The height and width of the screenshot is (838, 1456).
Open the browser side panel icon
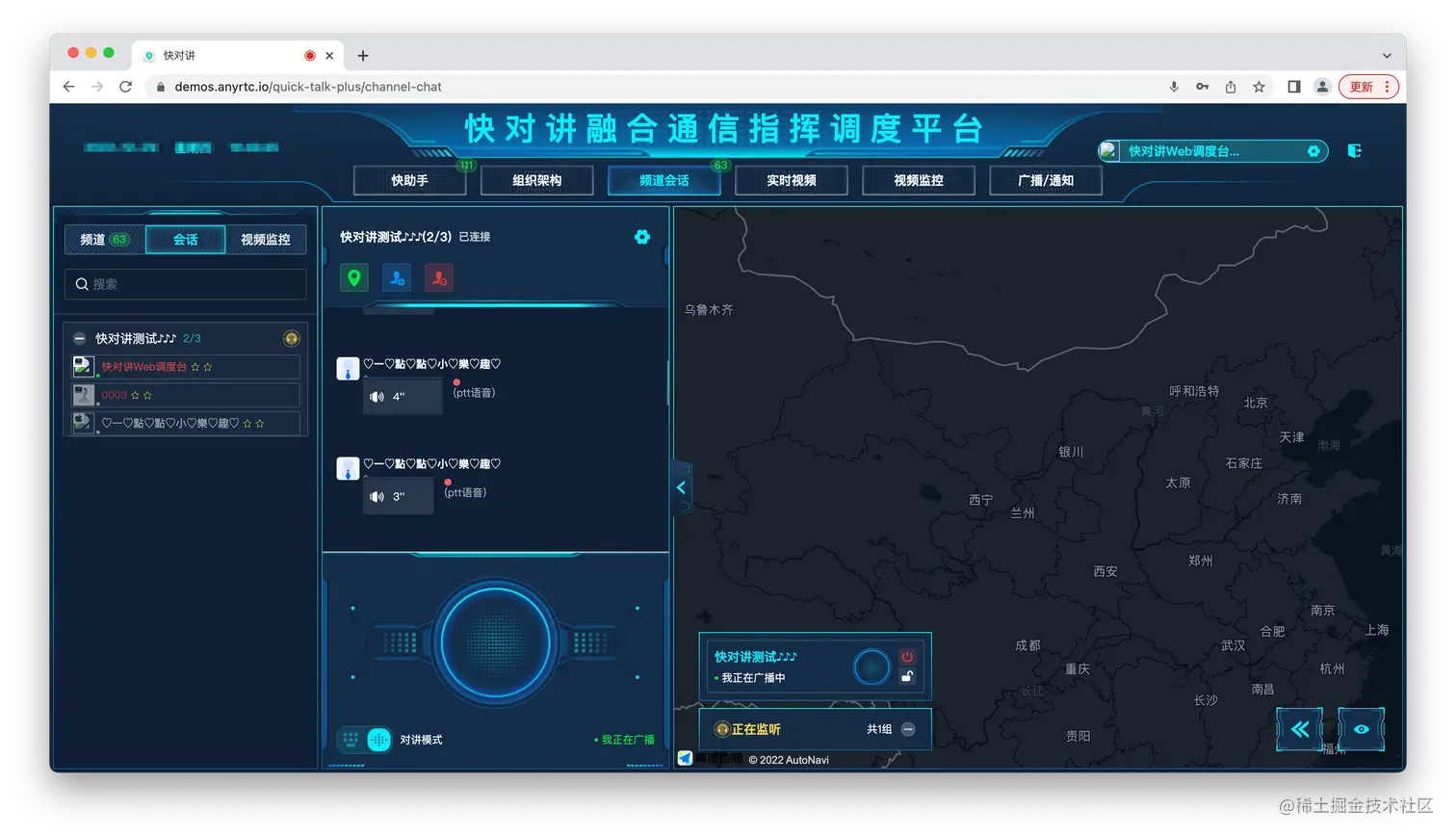pyautogui.click(x=1294, y=87)
